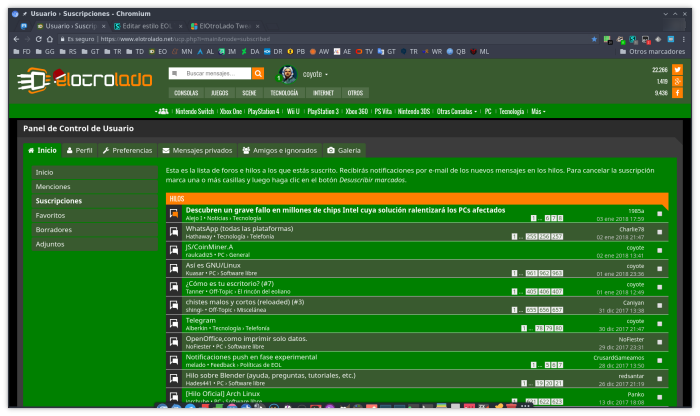Open the Mensajes privados tab
The height and width of the screenshot is (416, 700).
click(x=197, y=150)
